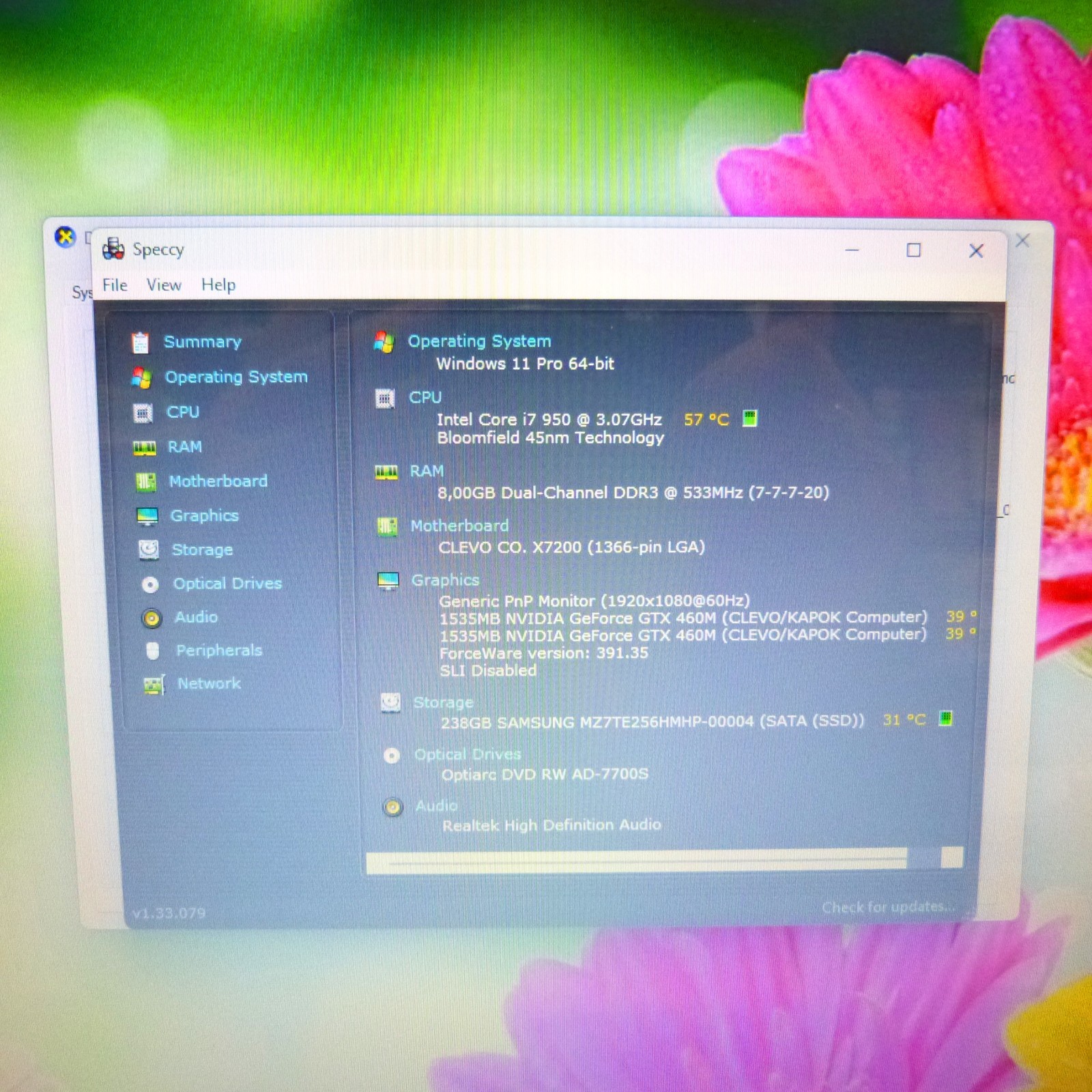
Task: Click the Motherboard heading link in summary
Action: point(459,526)
